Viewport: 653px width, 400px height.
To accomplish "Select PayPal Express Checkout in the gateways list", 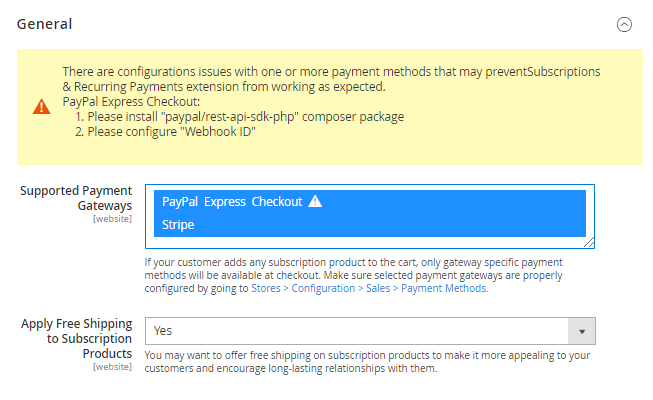I will (232, 202).
